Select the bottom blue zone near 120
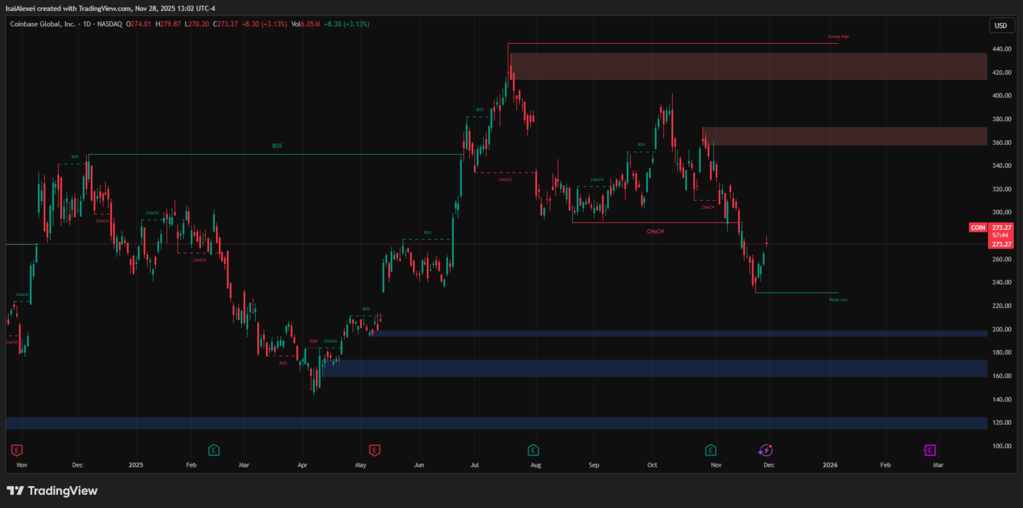Screen dimensions: 1023x508 coord(500,423)
